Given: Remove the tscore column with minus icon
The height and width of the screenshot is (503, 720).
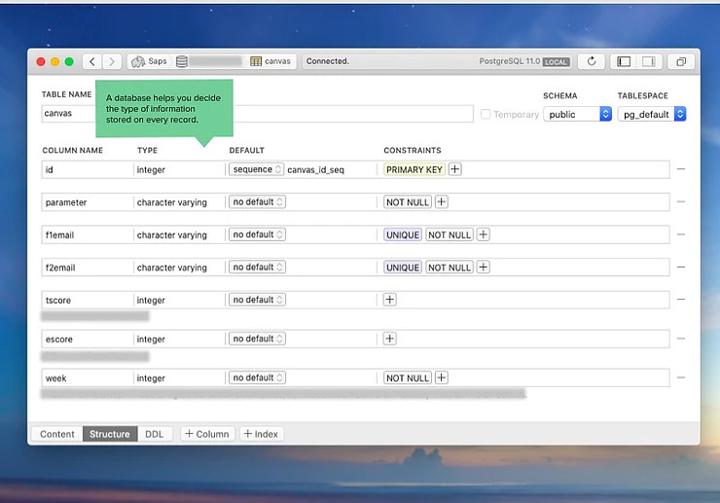Looking at the screenshot, I should (x=681, y=300).
